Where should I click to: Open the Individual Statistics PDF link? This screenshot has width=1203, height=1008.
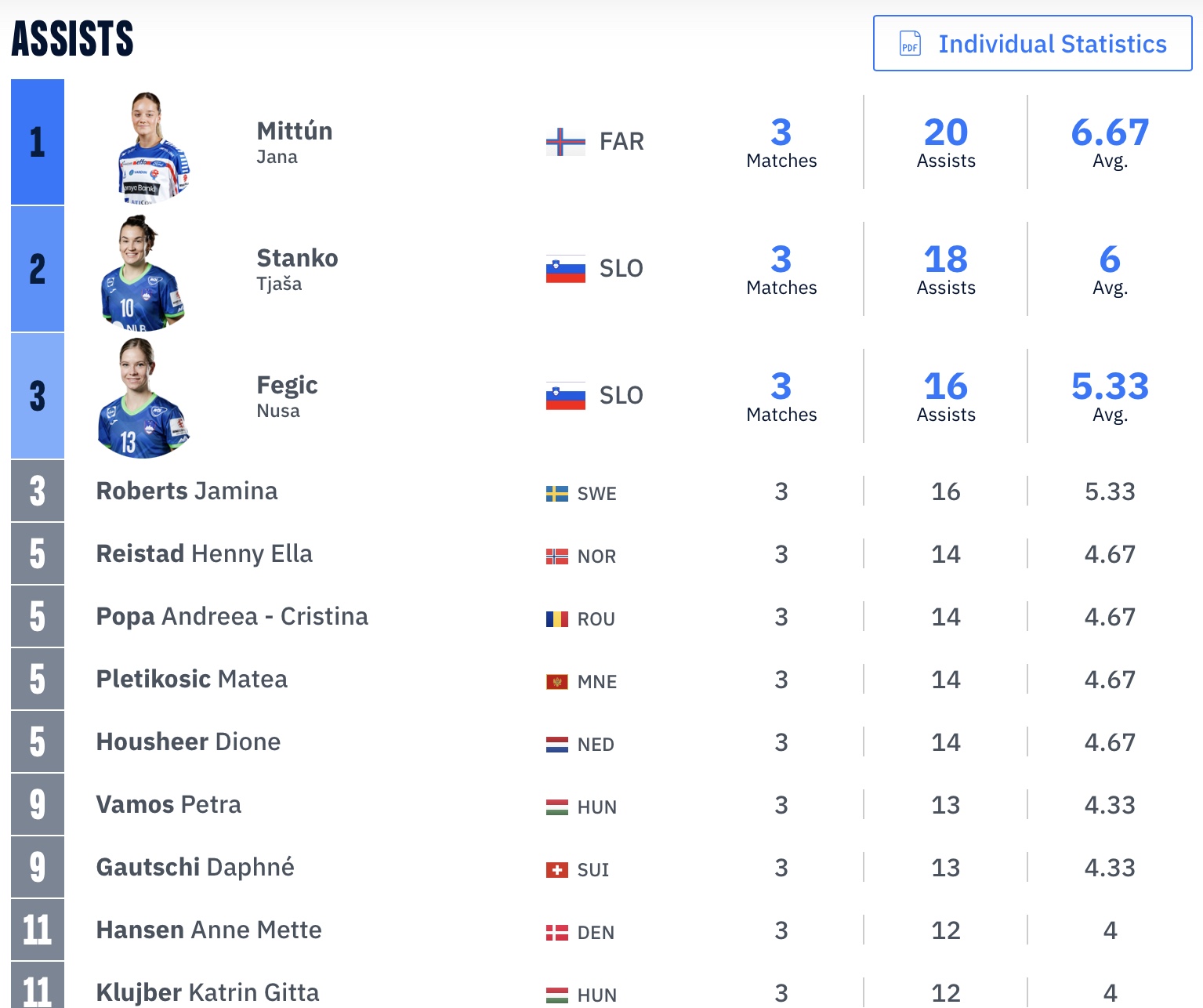(1032, 43)
